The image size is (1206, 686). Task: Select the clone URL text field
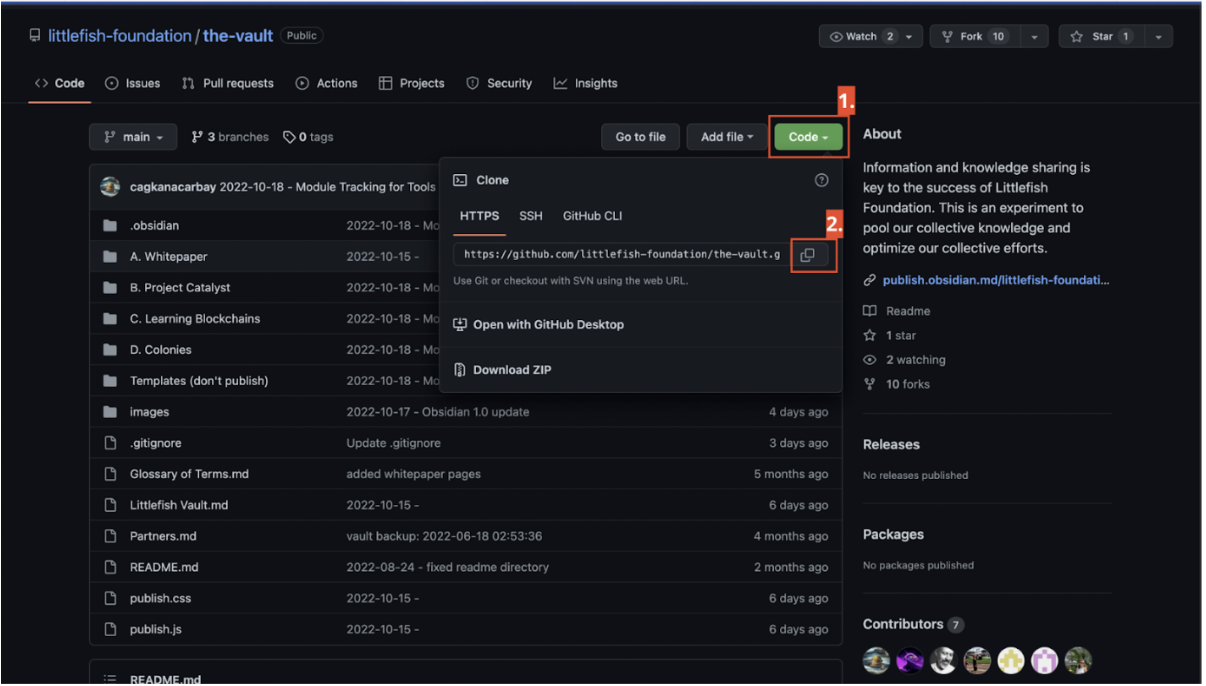point(620,255)
